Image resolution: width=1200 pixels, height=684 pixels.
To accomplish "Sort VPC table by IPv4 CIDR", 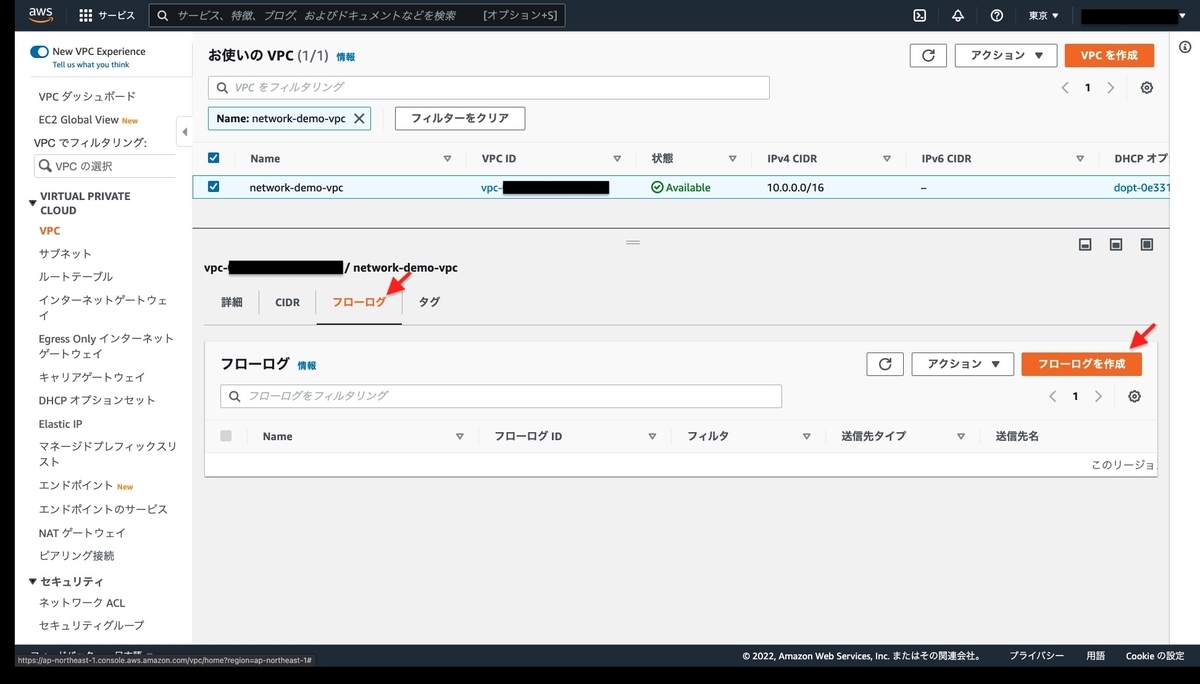I will point(887,159).
